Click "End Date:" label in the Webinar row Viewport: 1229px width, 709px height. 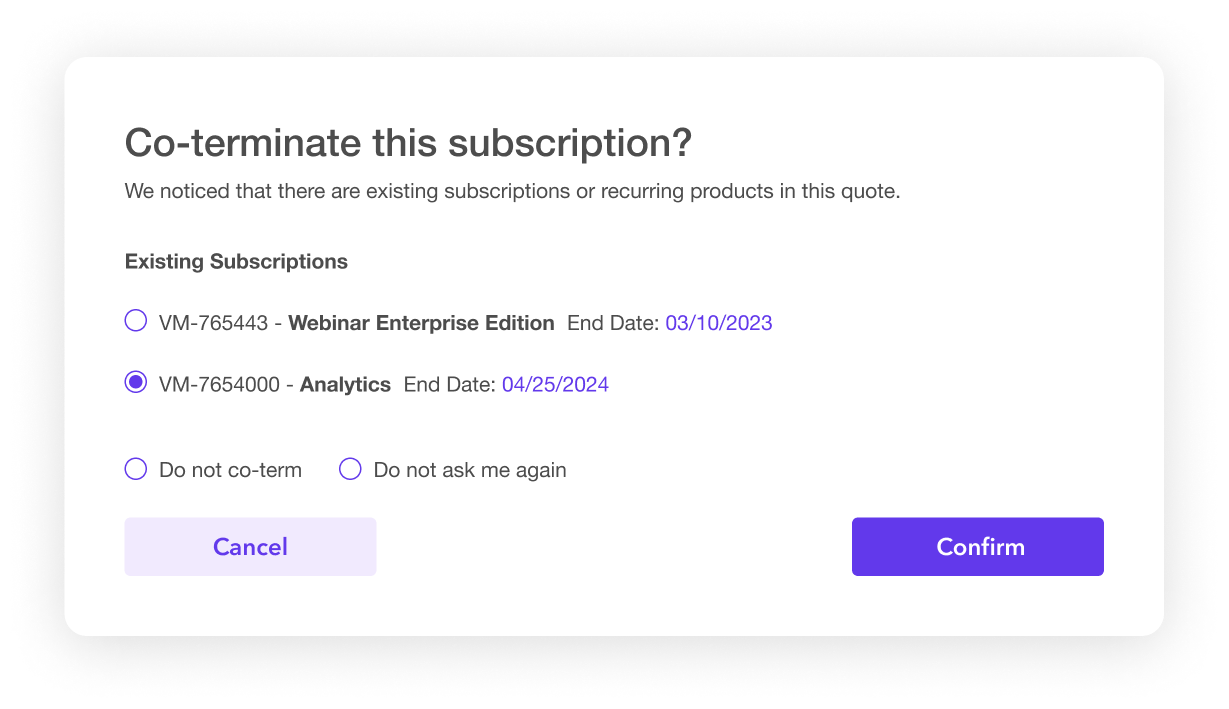[x=613, y=323]
